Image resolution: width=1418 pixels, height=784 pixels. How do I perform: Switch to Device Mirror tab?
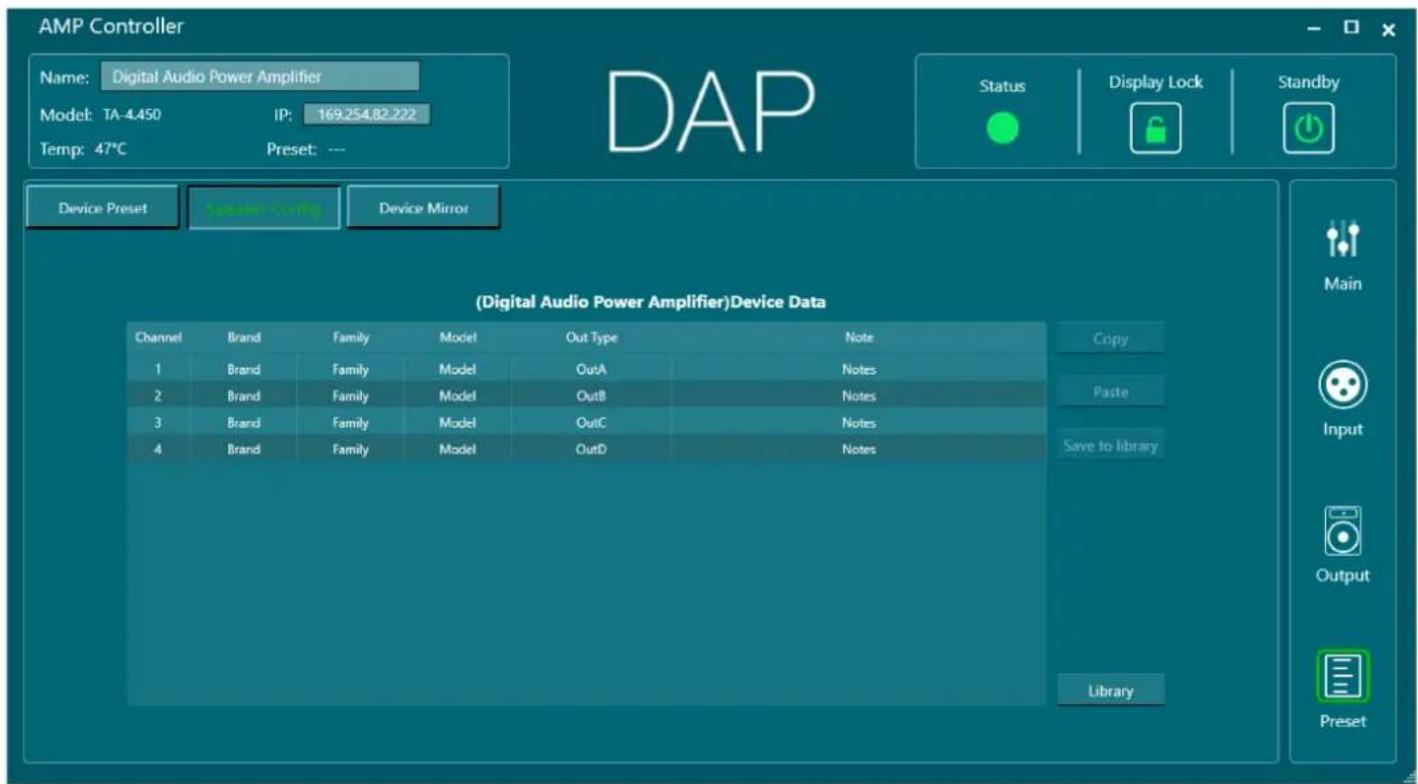point(424,208)
